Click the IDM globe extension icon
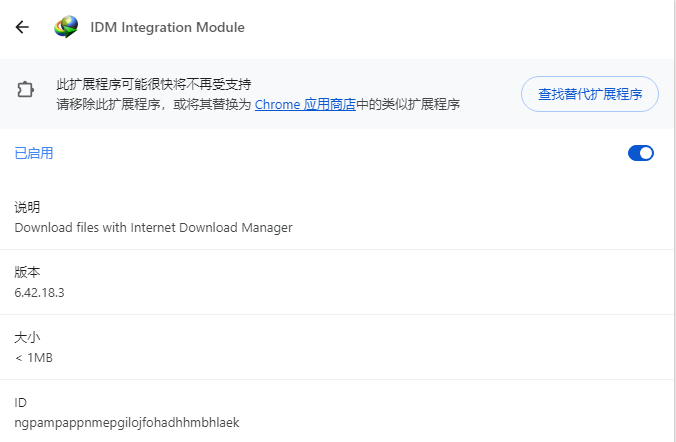The width and height of the screenshot is (676, 442). 66,27
